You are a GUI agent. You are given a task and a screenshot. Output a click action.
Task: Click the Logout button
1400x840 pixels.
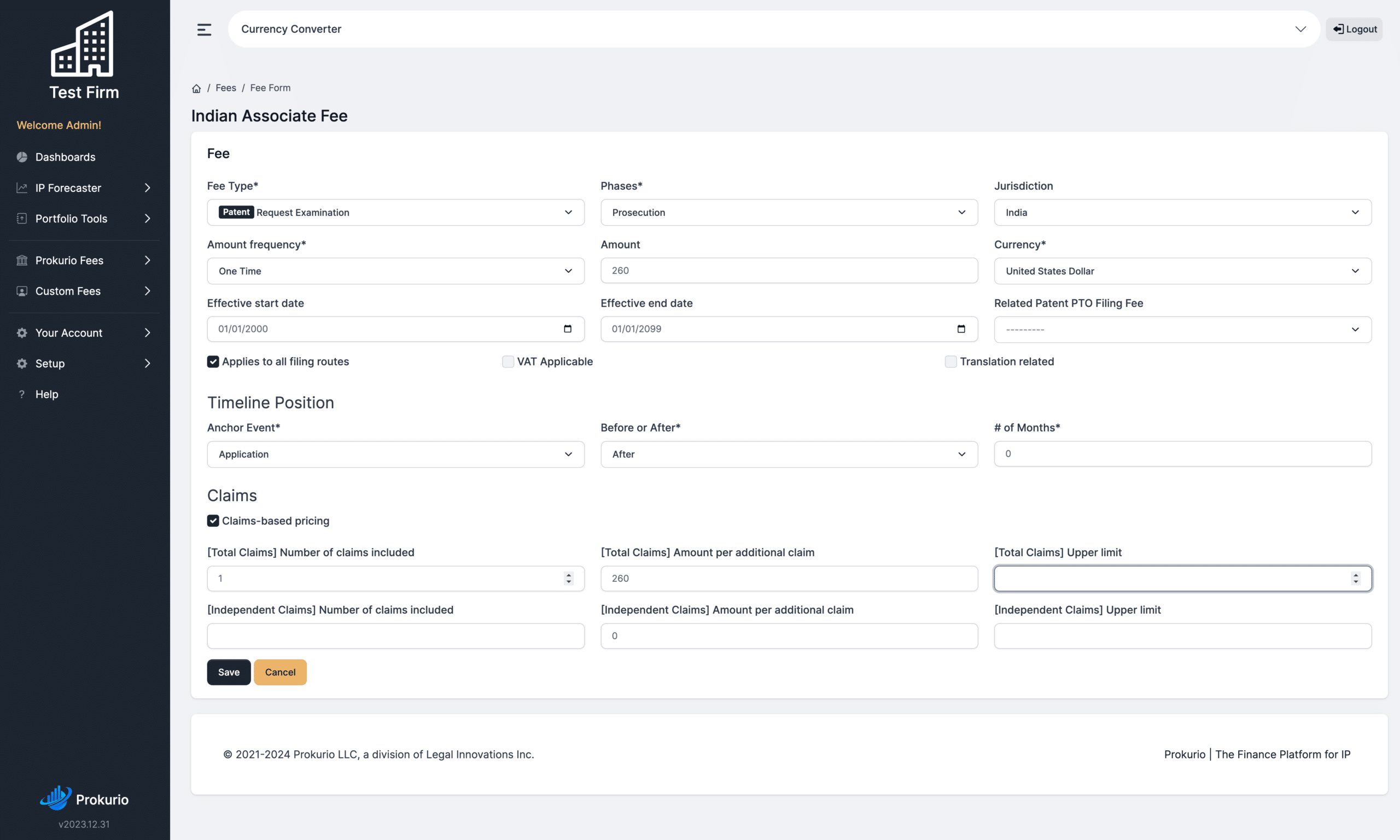pyautogui.click(x=1354, y=29)
